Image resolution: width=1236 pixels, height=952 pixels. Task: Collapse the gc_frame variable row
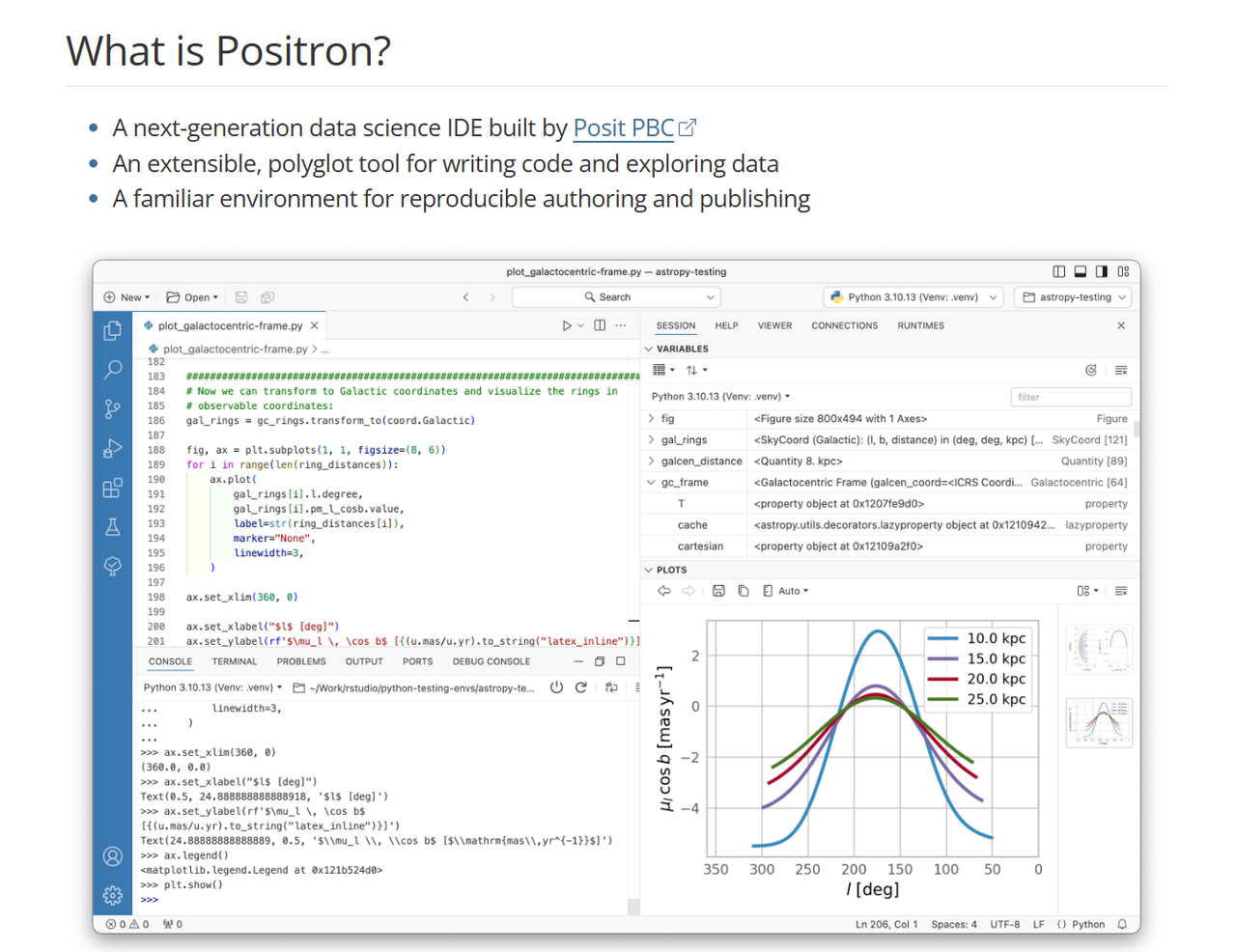[x=652, y=483]
